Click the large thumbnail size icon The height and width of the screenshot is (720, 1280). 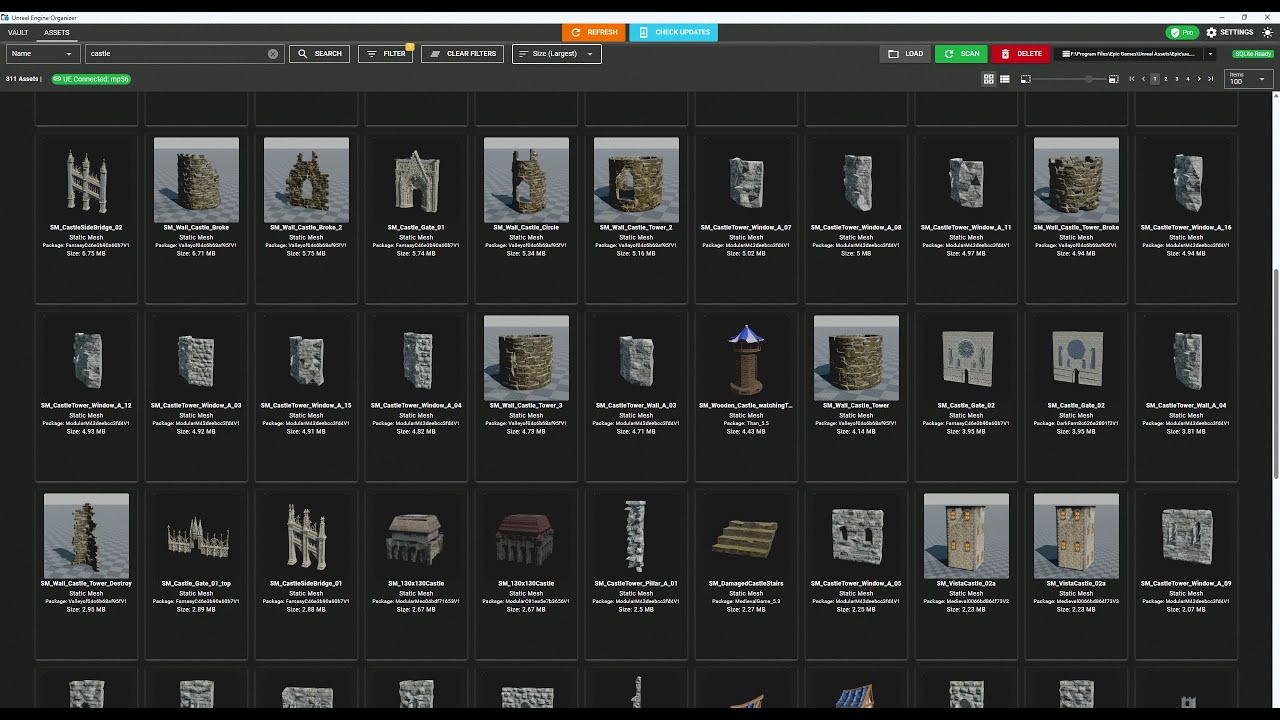click(1113, 79)
